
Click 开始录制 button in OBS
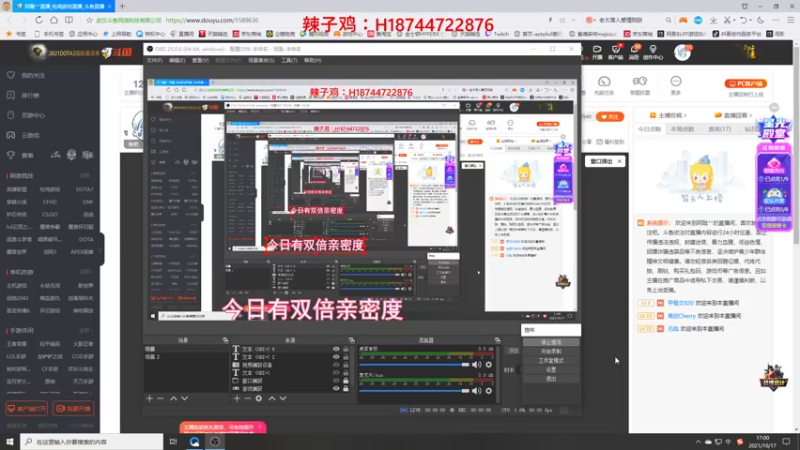click(x=551, y=352)
